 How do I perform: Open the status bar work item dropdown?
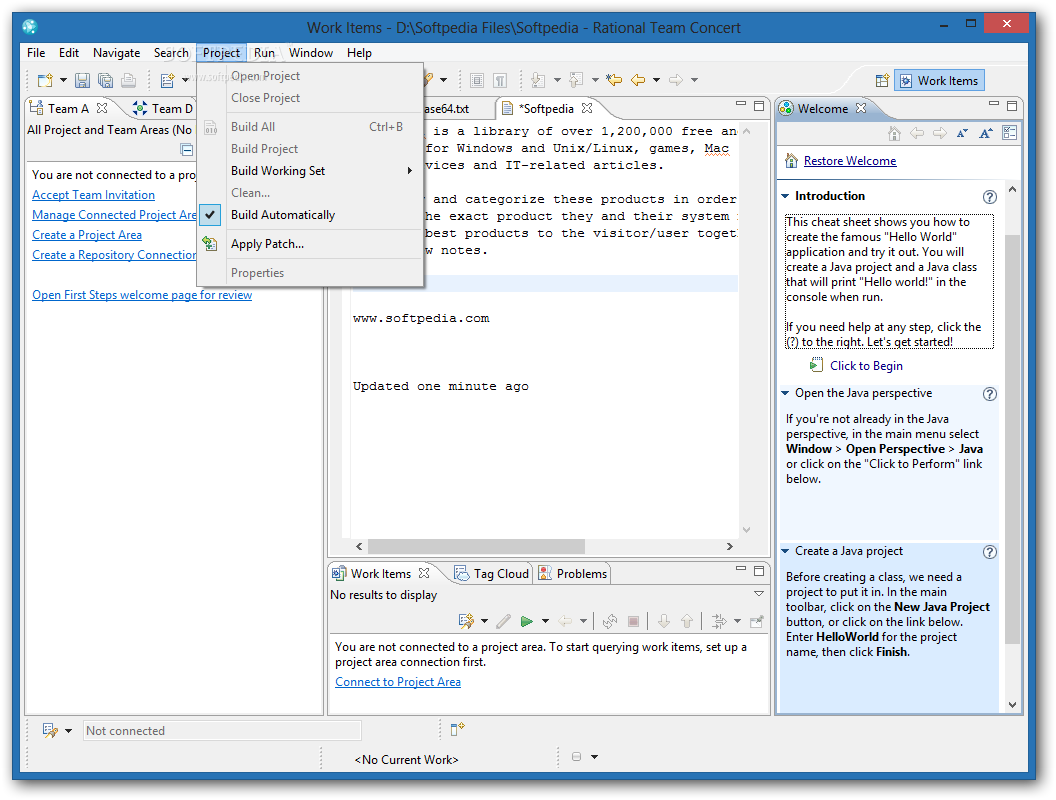click(x=68, y=731)
